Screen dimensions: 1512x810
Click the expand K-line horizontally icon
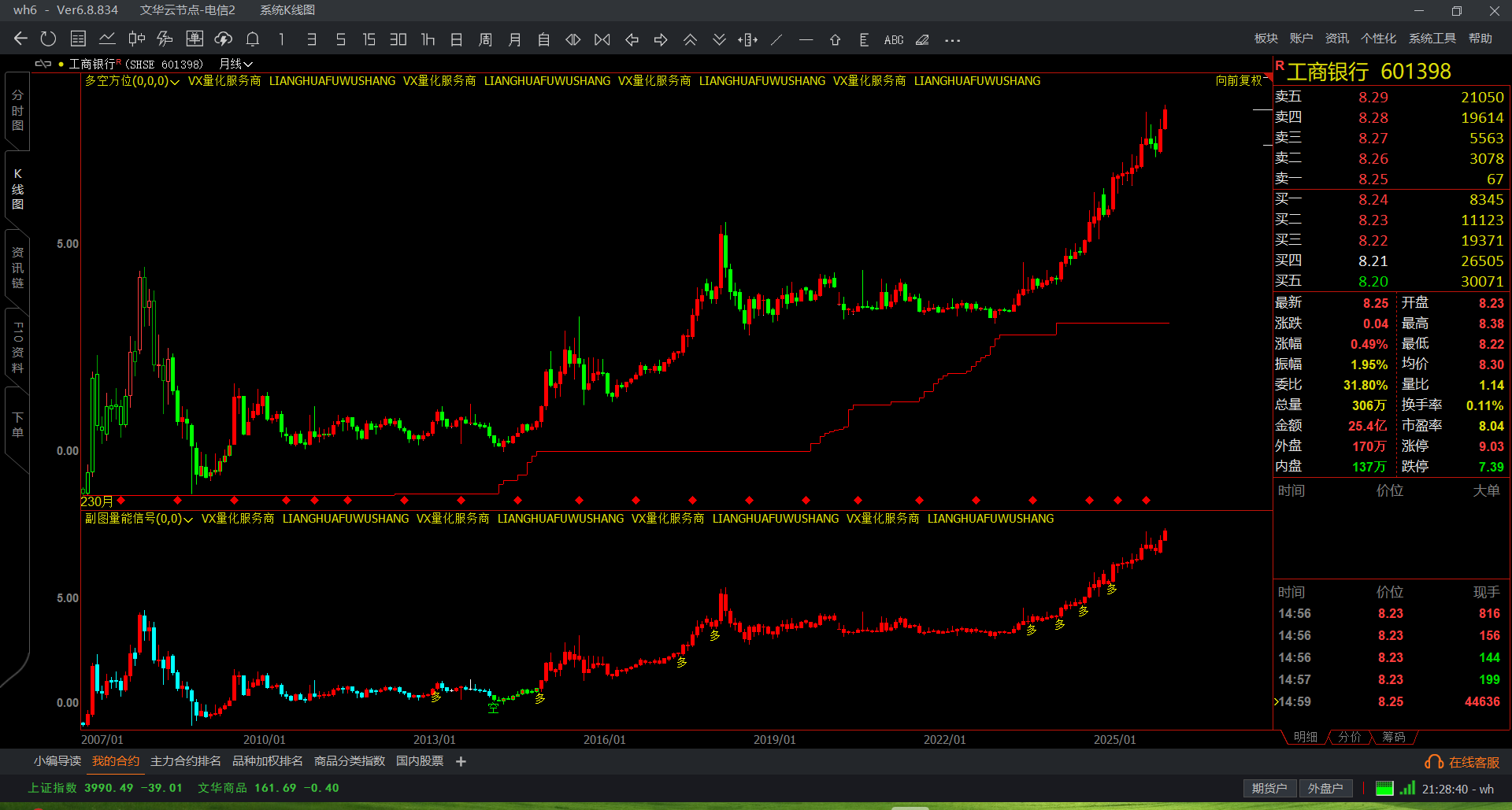tap(573, 39)
